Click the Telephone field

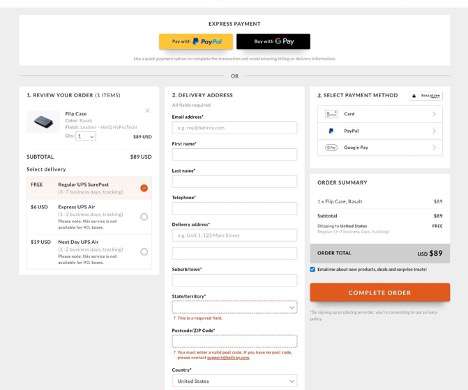(234, 208)
